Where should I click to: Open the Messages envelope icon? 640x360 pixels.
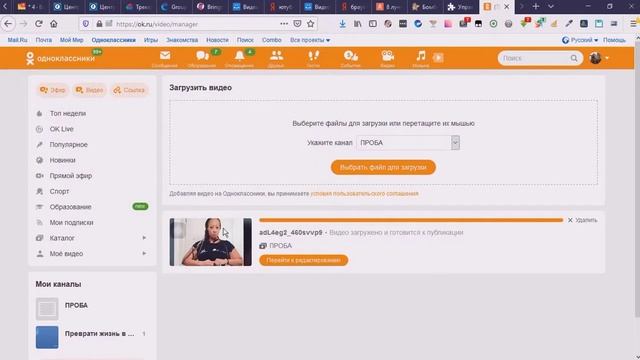pos(165,56)
